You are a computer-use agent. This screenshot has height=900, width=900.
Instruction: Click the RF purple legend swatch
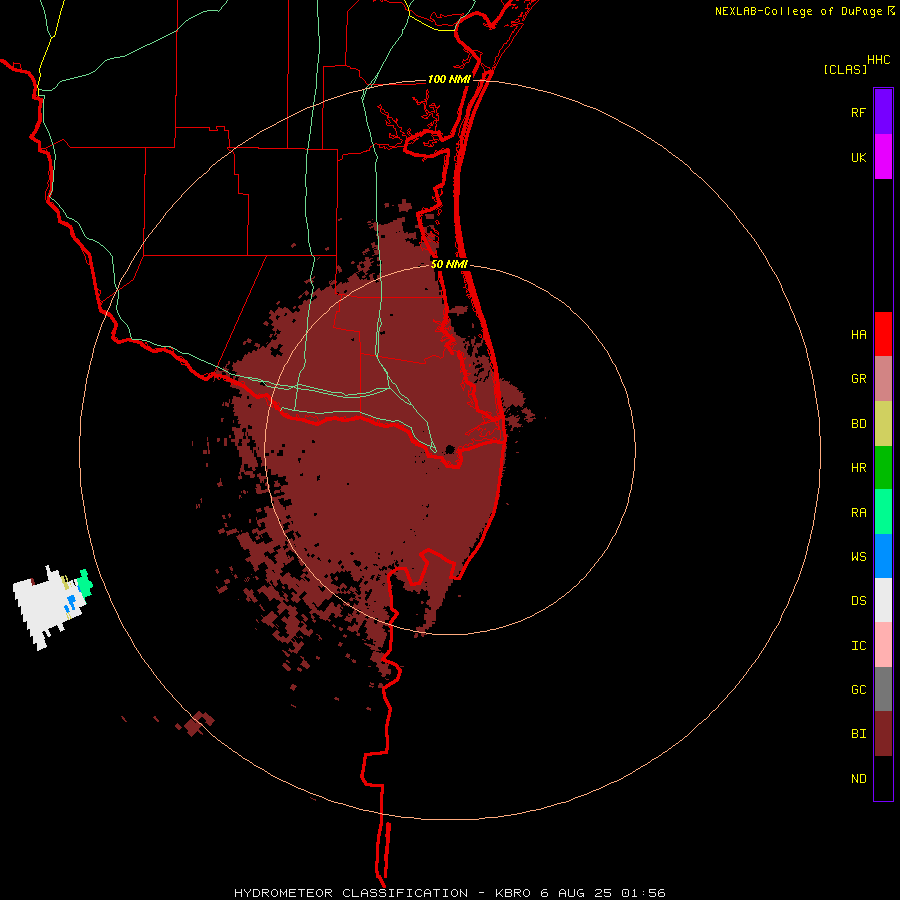[x=883, y=112]
